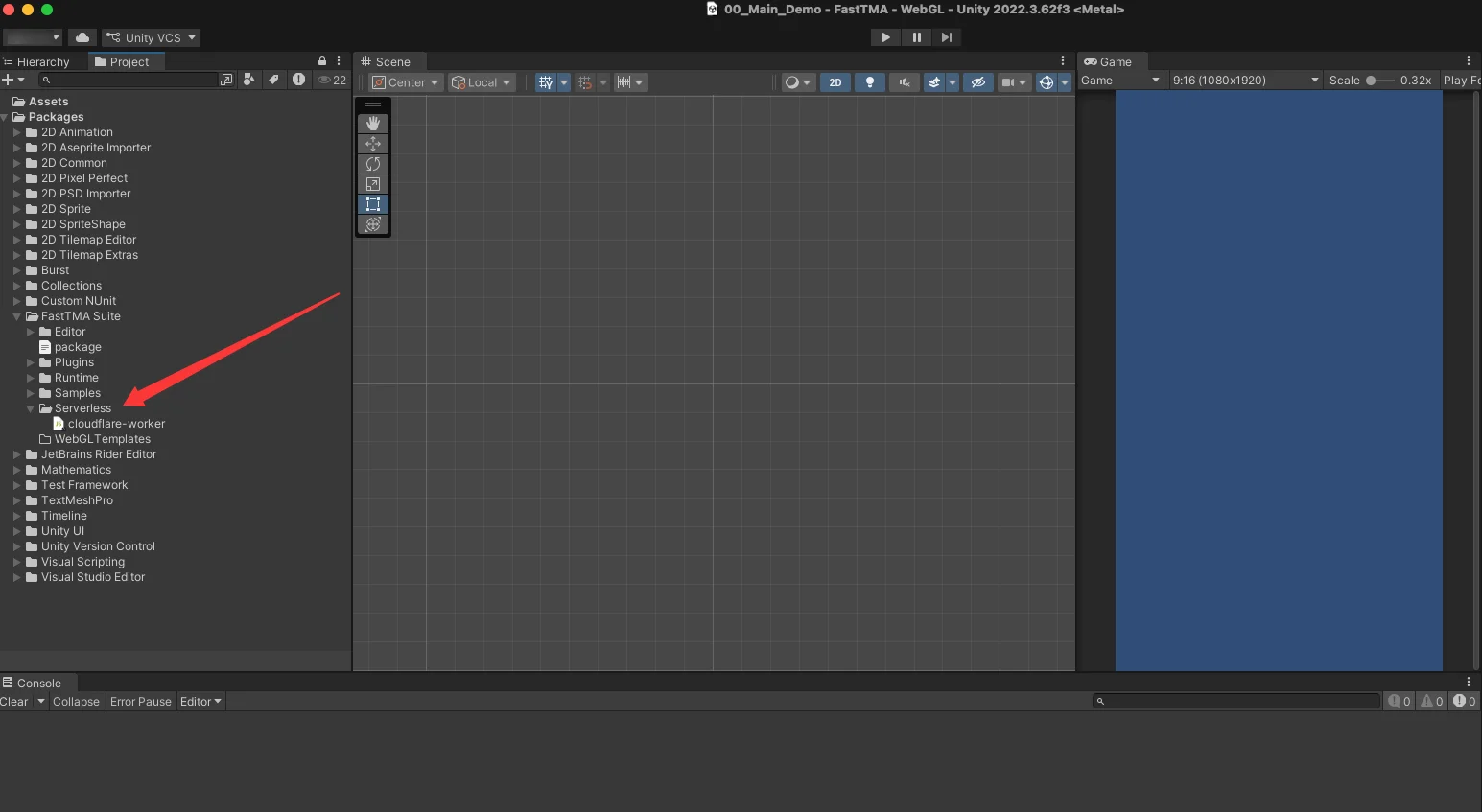Open the Center pivot dropdown
This screenshot has width=1482, height=812.
406,82
